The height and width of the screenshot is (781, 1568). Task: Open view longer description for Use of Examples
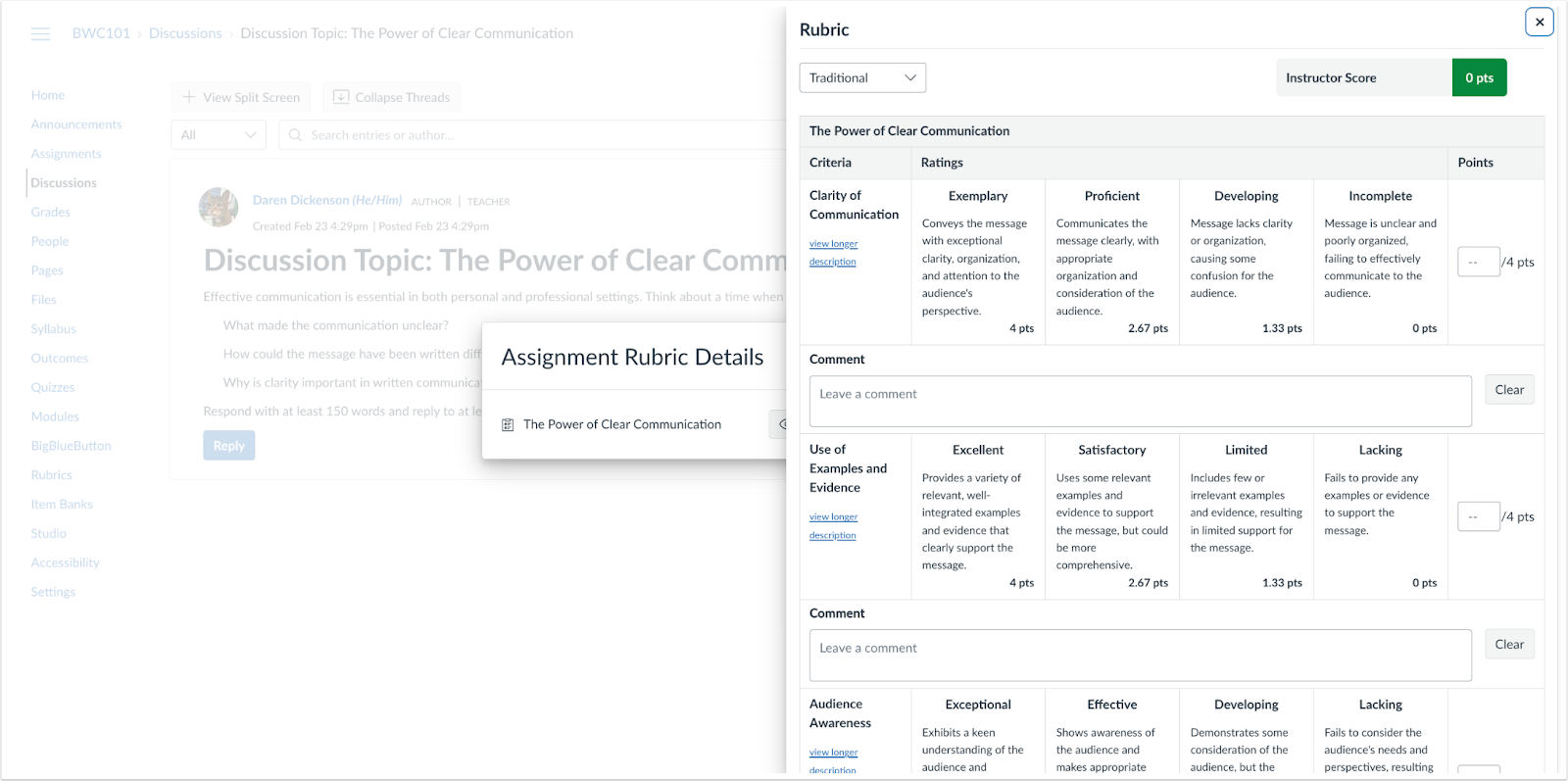pyautogui.click(x=833, y=526)
